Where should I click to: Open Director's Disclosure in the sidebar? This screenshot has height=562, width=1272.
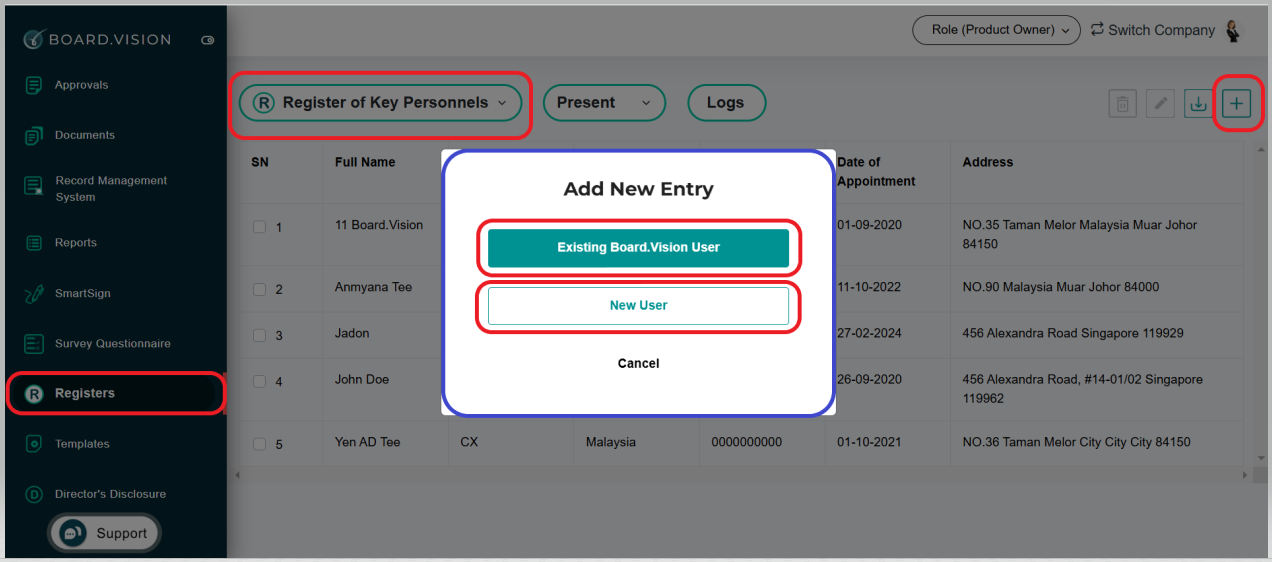click(x=110, y=494)
